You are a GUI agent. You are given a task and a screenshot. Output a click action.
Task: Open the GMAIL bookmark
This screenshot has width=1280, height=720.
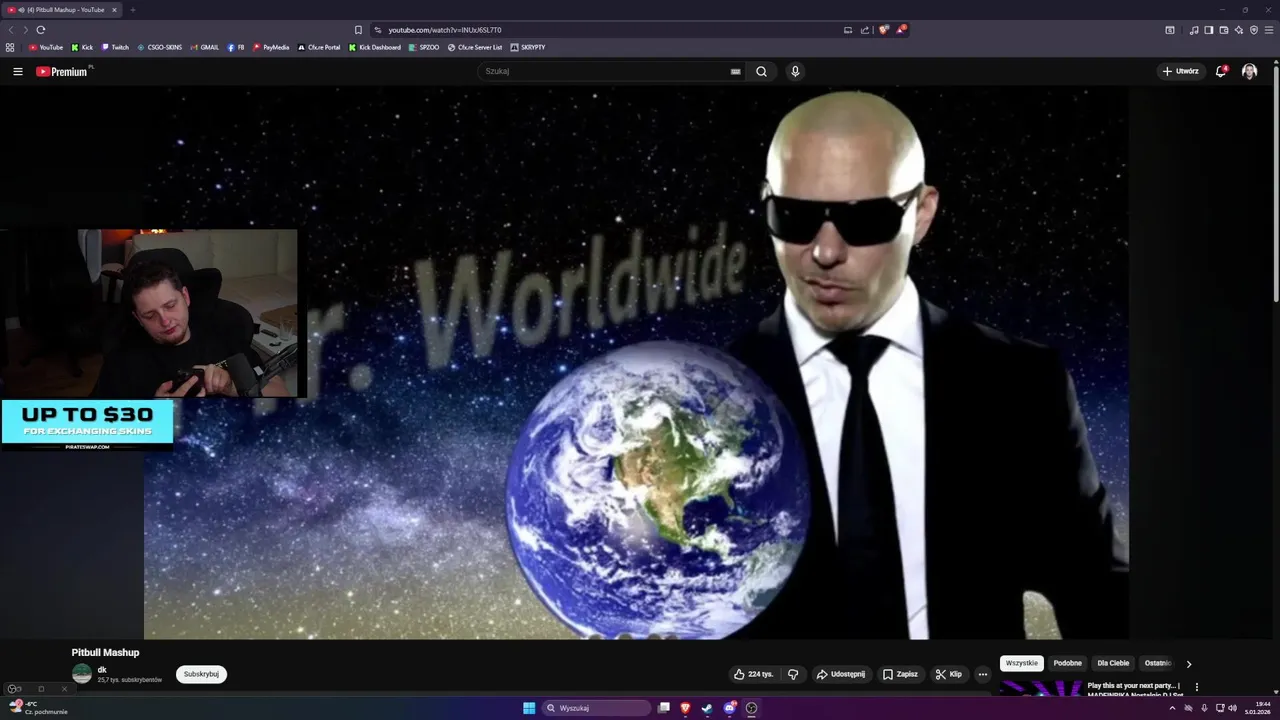205,47
